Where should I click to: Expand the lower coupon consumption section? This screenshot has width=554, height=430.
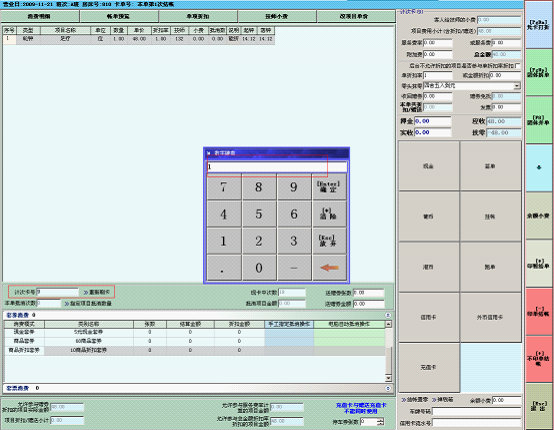388,388
